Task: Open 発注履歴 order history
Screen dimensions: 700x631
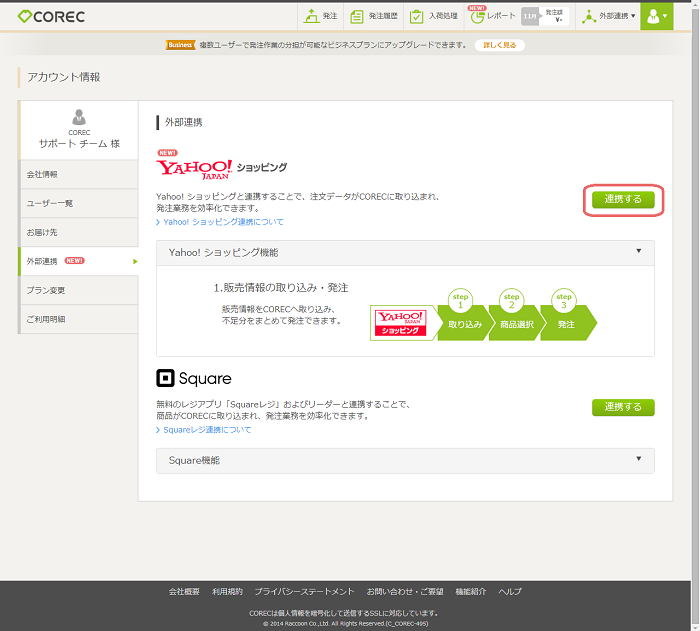Action: tap(373, 17)
